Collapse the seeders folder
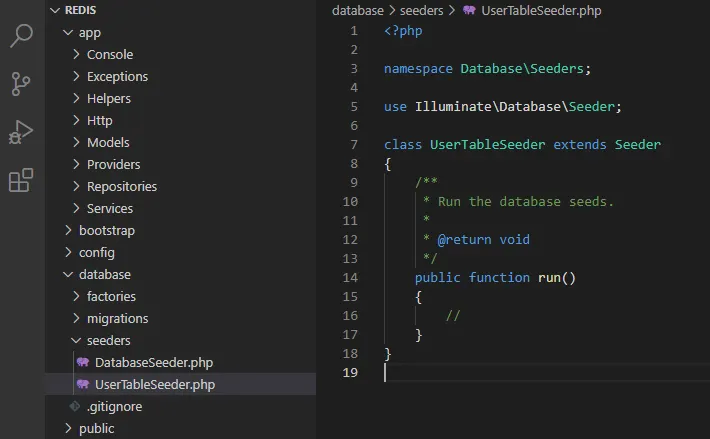The image size is (710, 439). [x=76, y=340]
